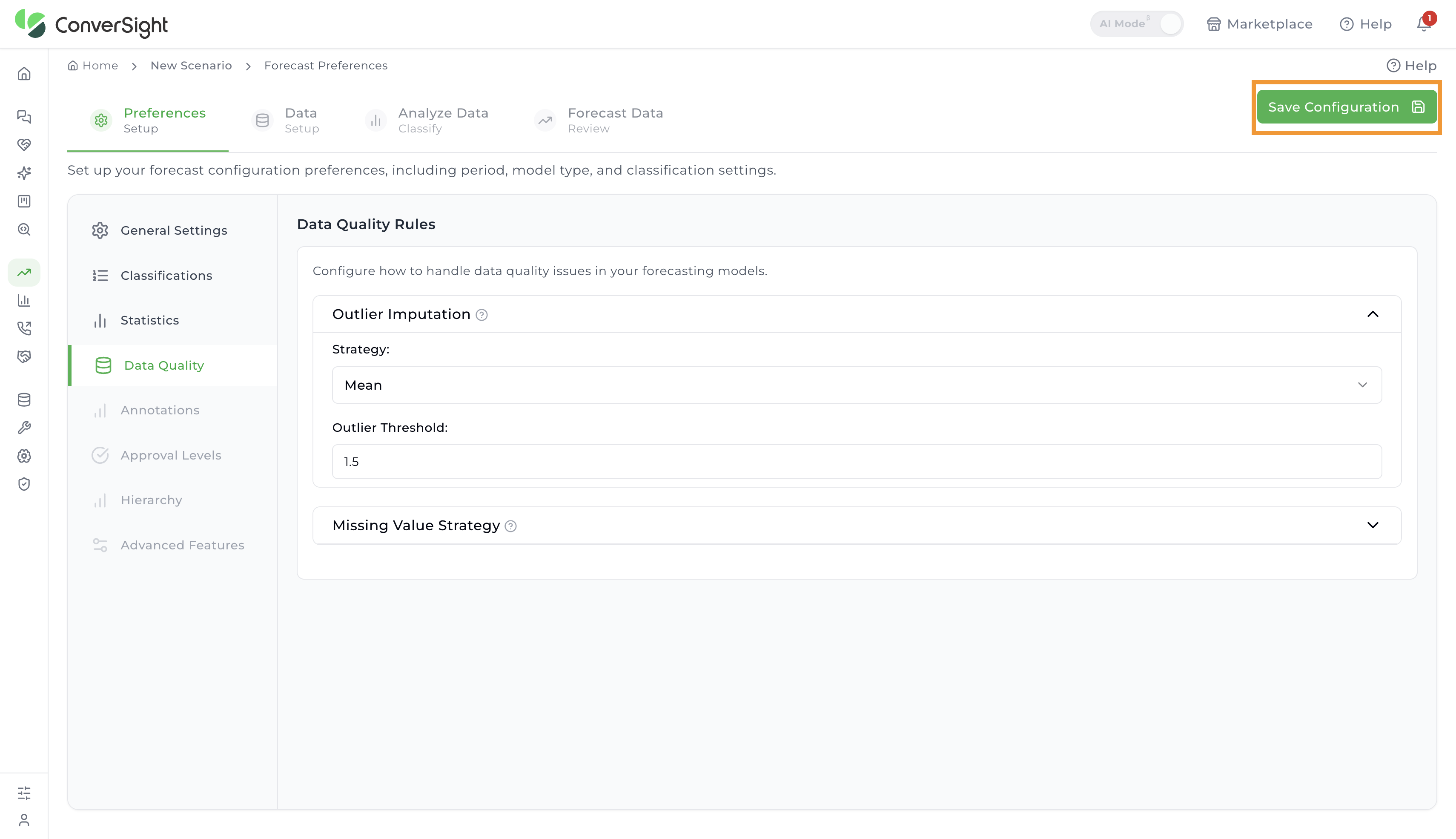Switch to the Data Setup step tab
The image size is (1456, 839).
286,121
